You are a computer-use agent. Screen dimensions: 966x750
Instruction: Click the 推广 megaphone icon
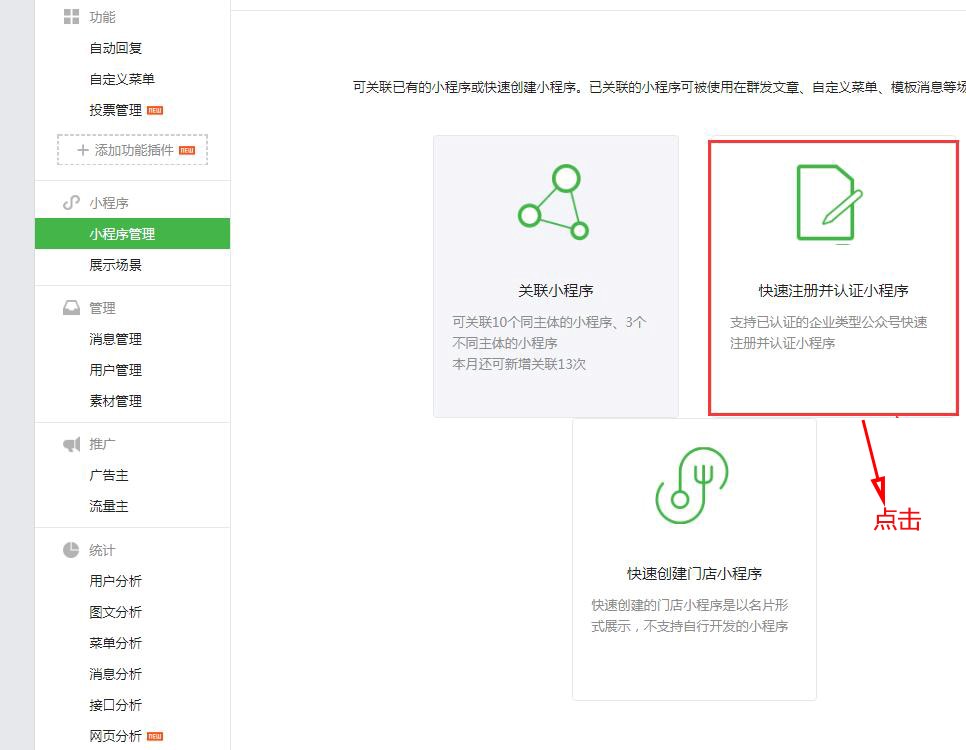point(71,444)
